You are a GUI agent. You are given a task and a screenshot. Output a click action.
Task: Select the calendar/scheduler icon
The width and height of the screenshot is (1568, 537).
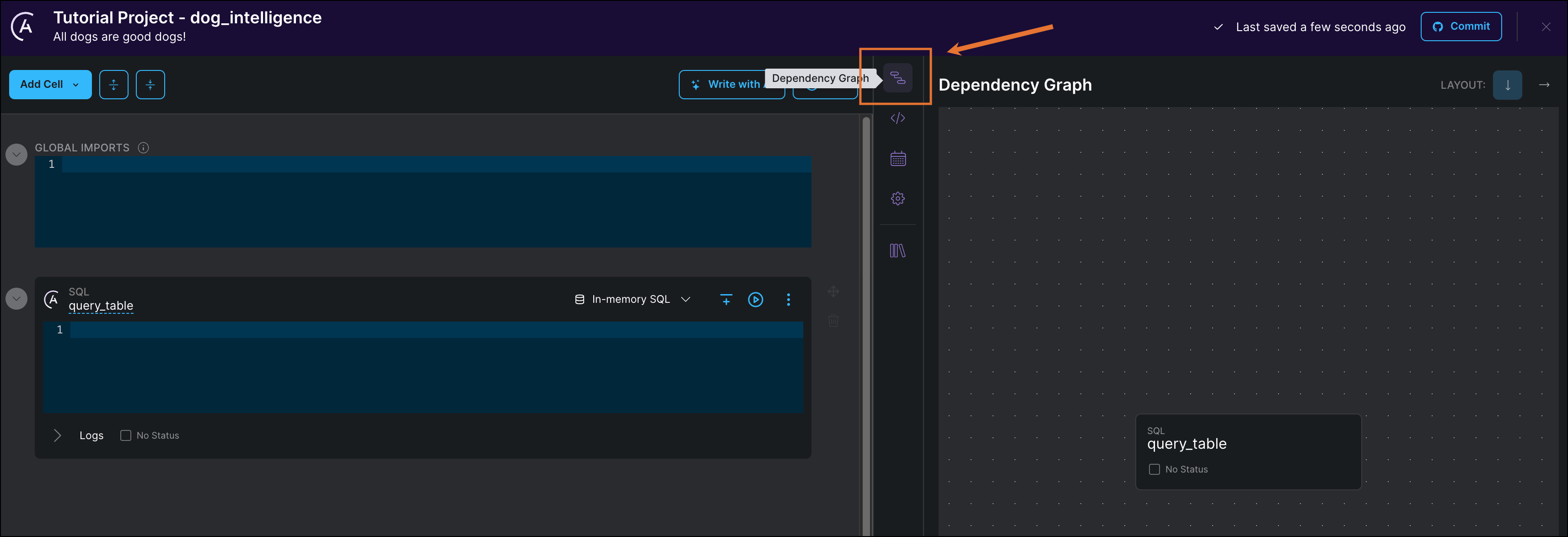point(897,158)
